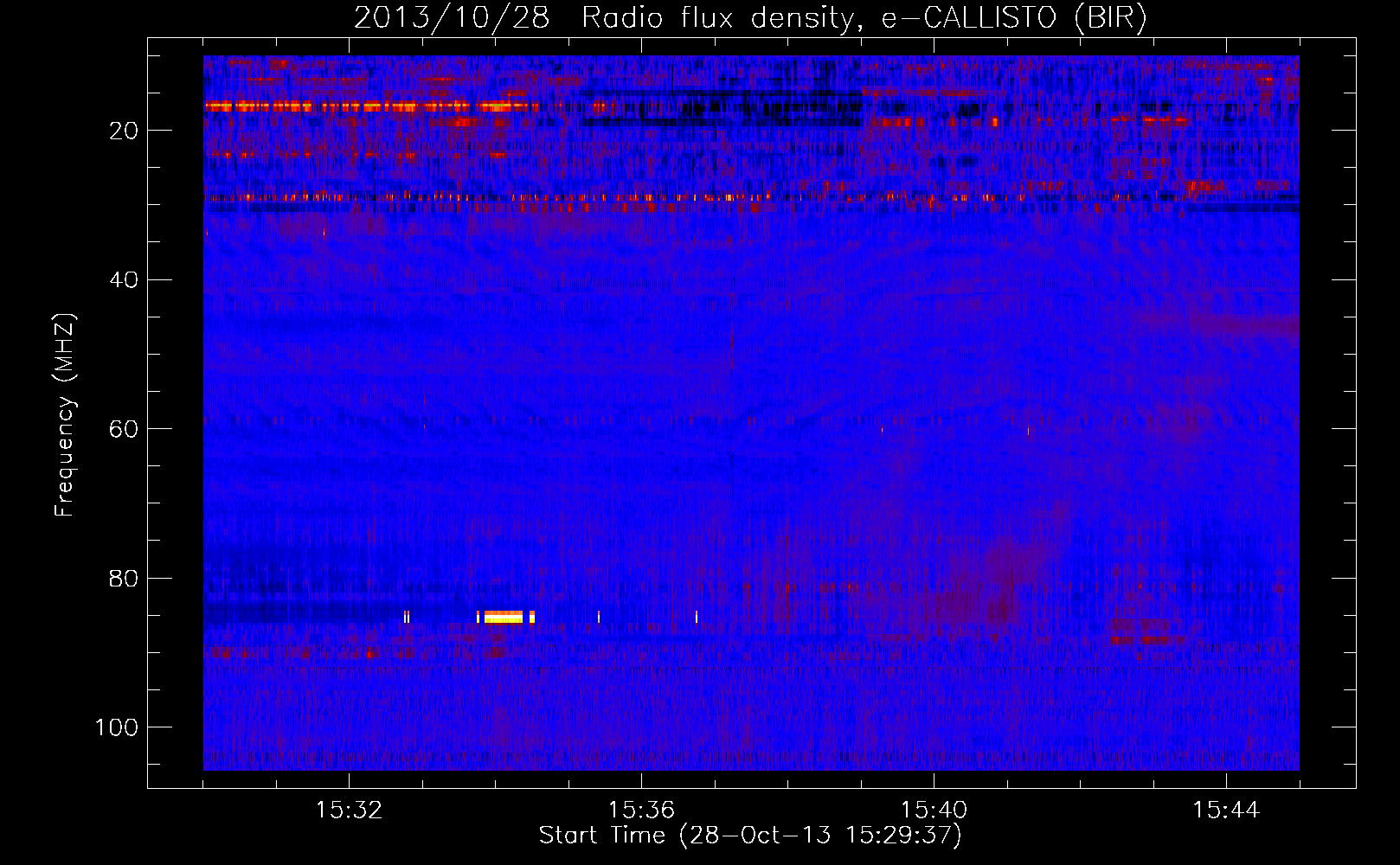Click the '60' frequency tick label
The height and width of the screenshot is (865, 1400).
coord(124,429)
